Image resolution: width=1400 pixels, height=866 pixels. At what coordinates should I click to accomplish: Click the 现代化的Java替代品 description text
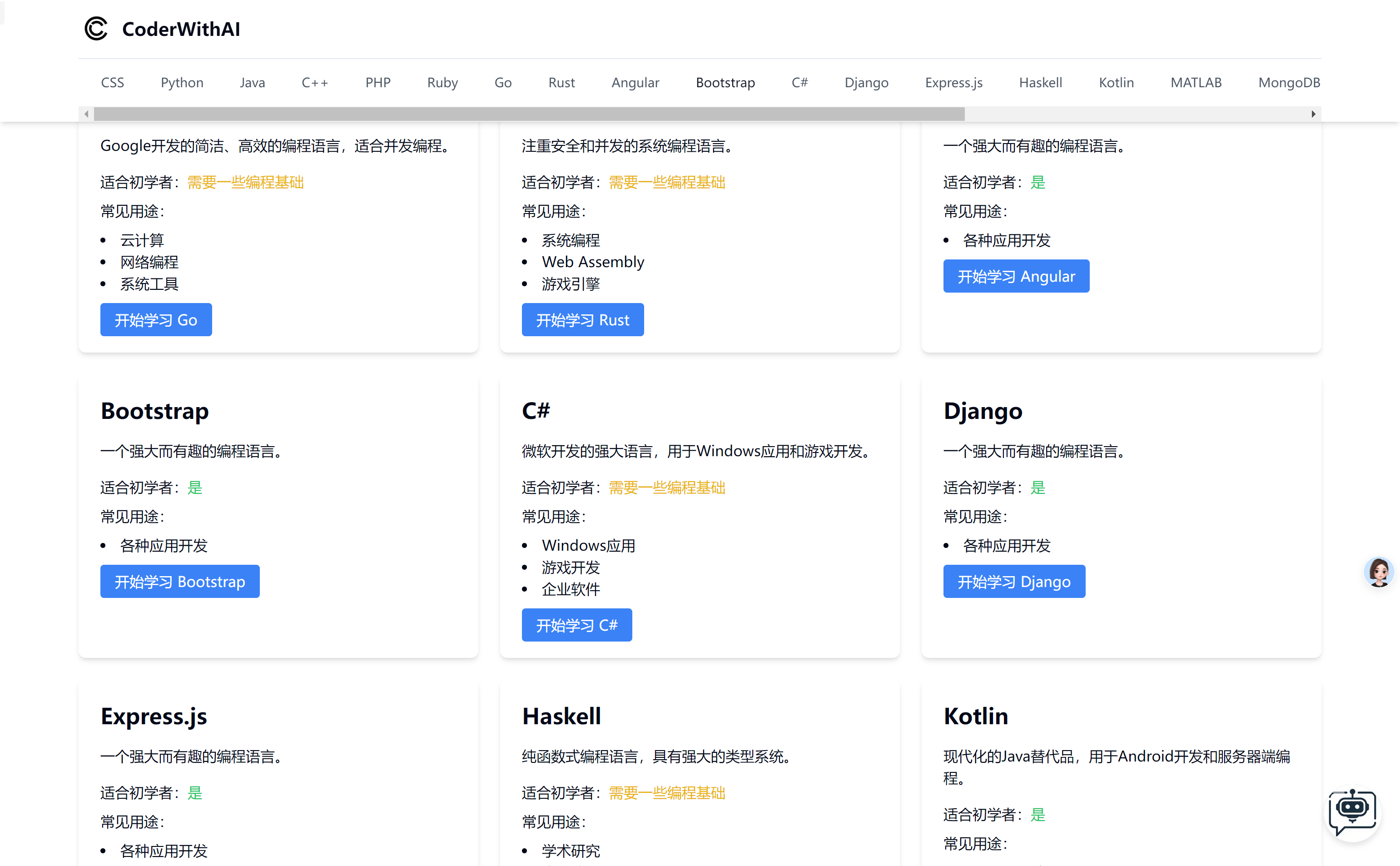[1117, 767]
